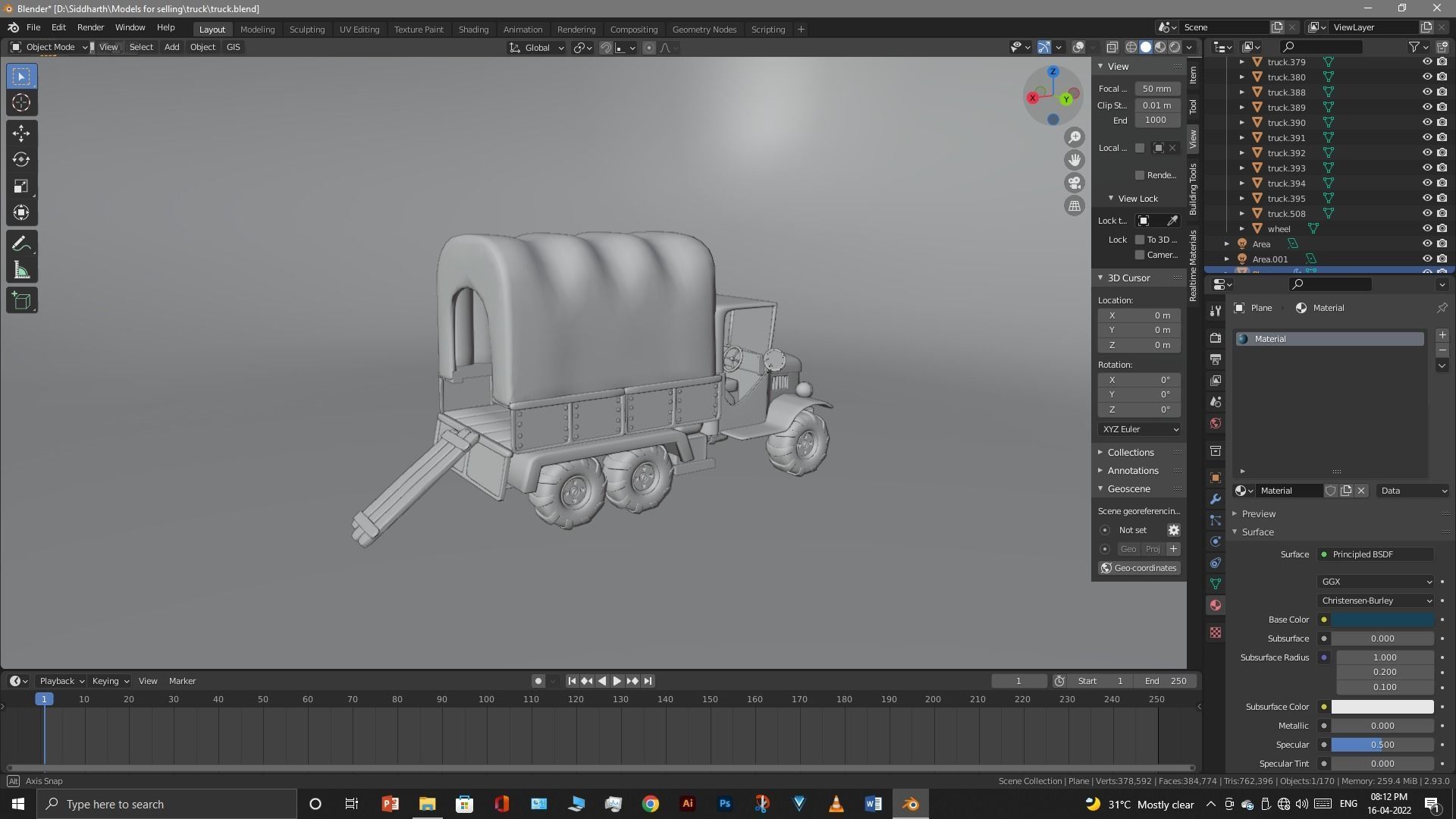This screenshot has height=819, width=1456.
Task: Select the Transform tool
Action: (21, 213)
